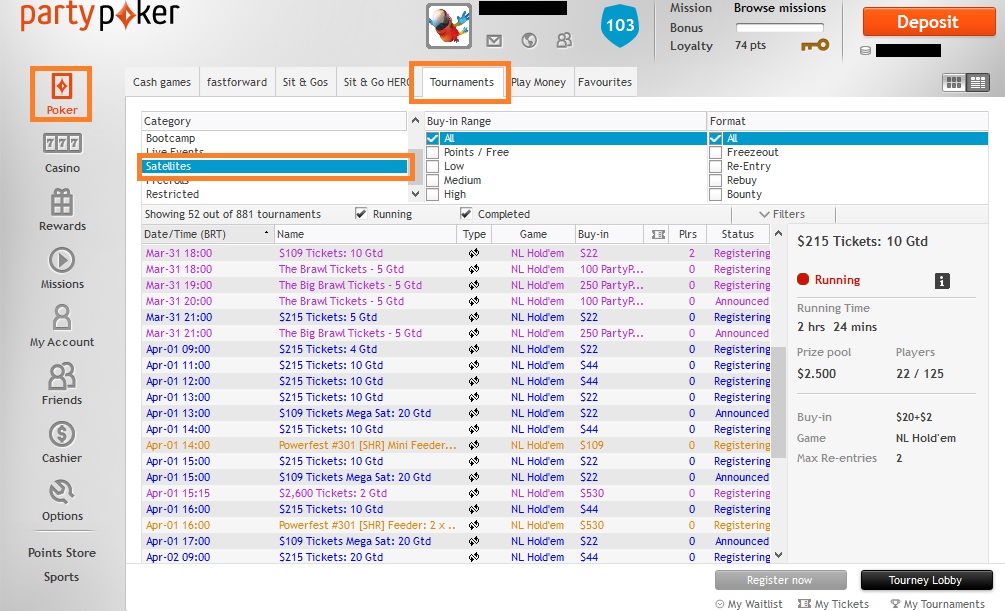
Task: Open the Cashier dollar icon
Action: click(62, 434)
